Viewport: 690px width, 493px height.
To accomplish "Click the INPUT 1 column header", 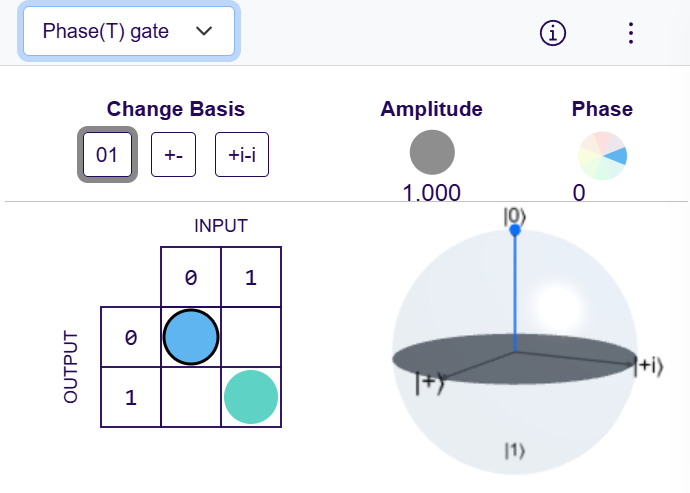I will (250, 278).
